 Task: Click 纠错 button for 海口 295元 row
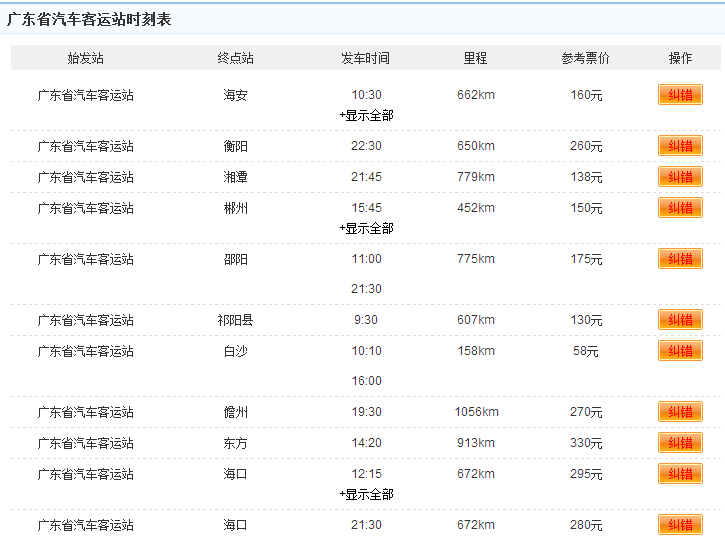pyautogui.click(x=680, y=474)
